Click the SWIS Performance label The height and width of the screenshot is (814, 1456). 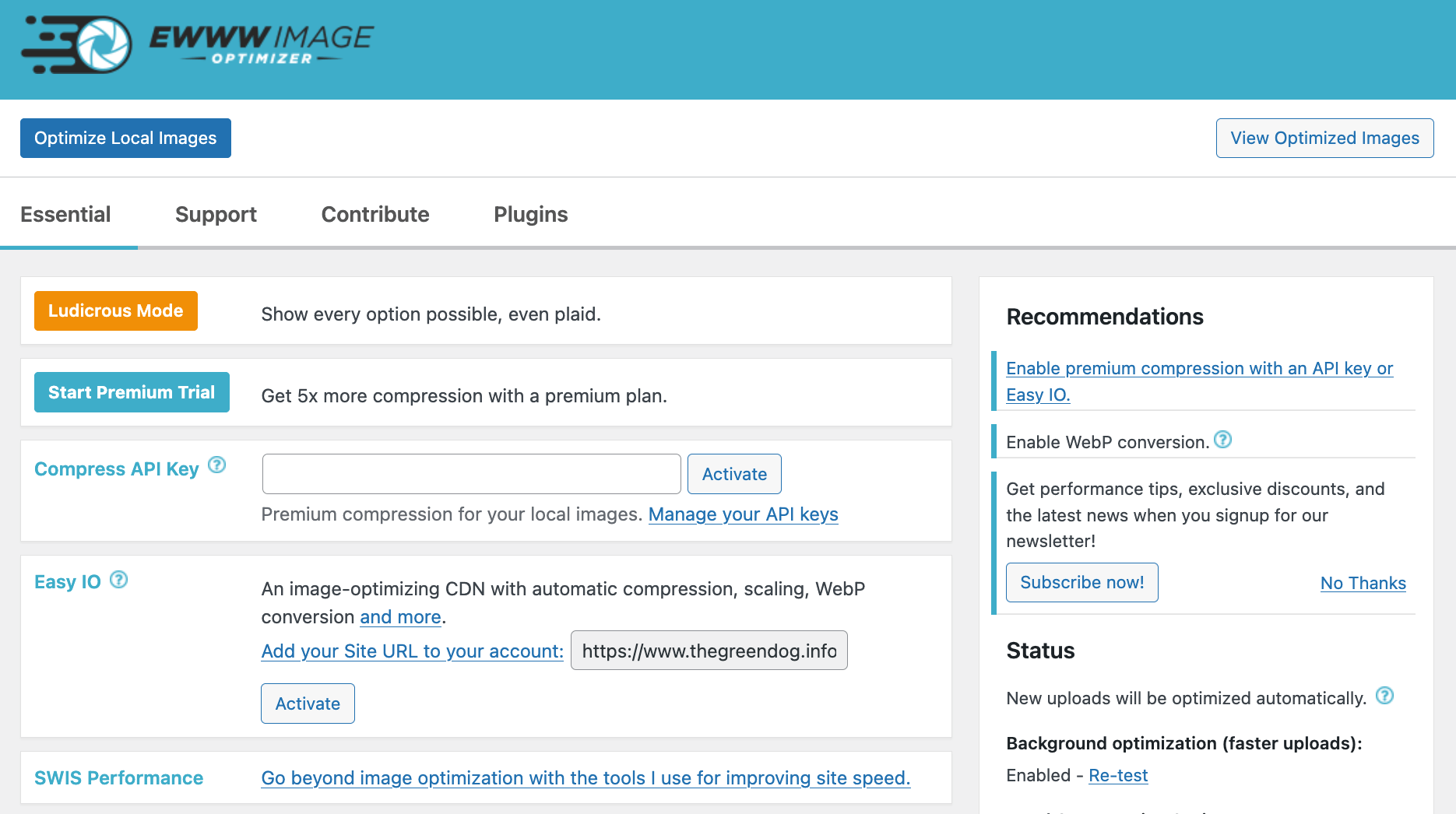pos(118,778)
